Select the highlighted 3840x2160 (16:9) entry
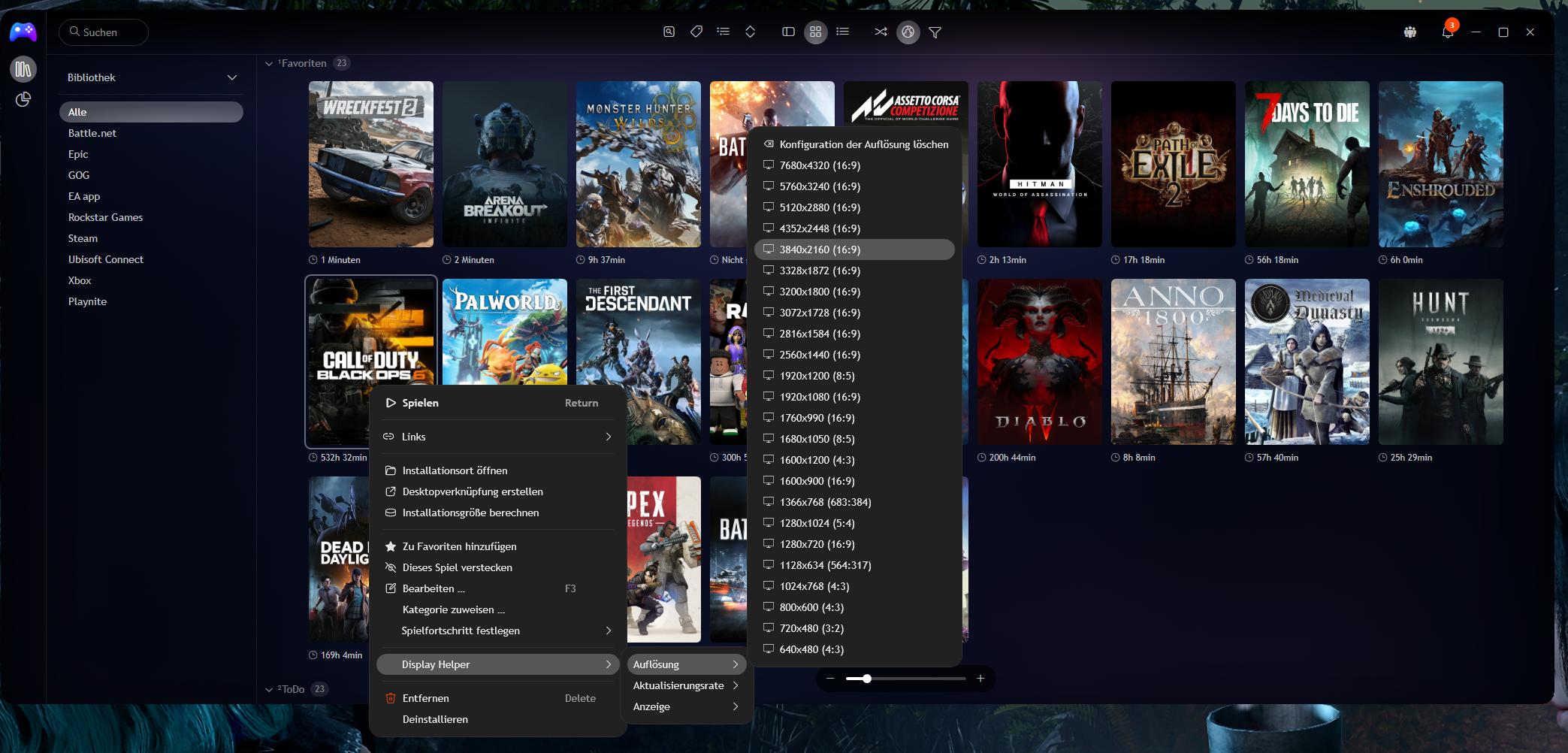This screenshot has width=1568, height=753. (854, 249)
